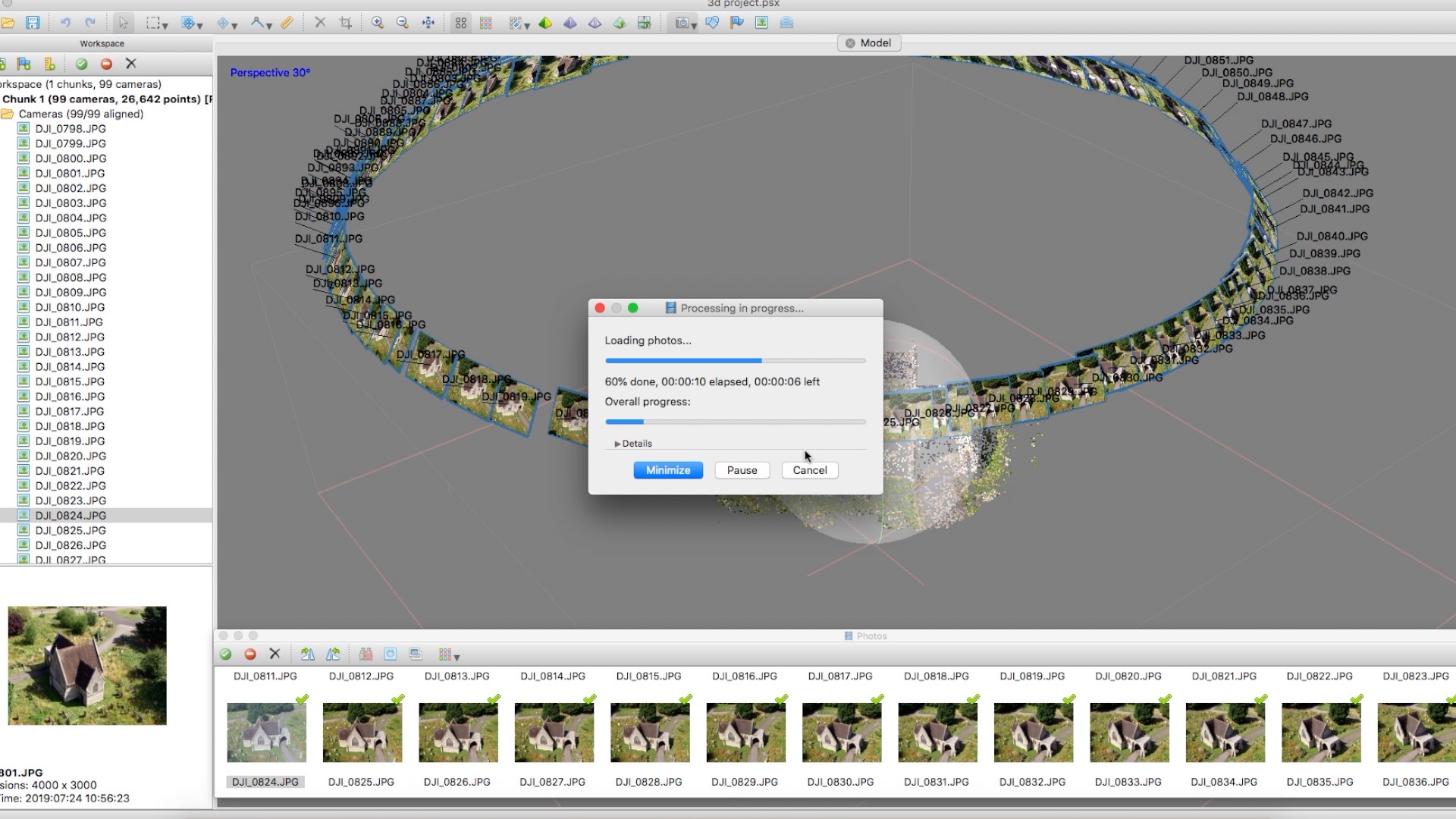This screenshot has width=1456, height=819.
Task: Enable selected cameras with green check
Action: pyautogui.click(x=81, y=64)
